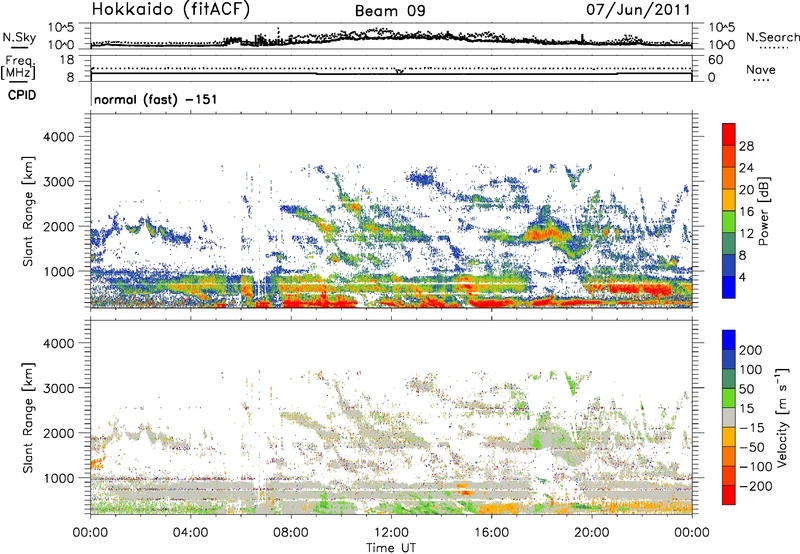Click the "16" power colorbar value

746,212
